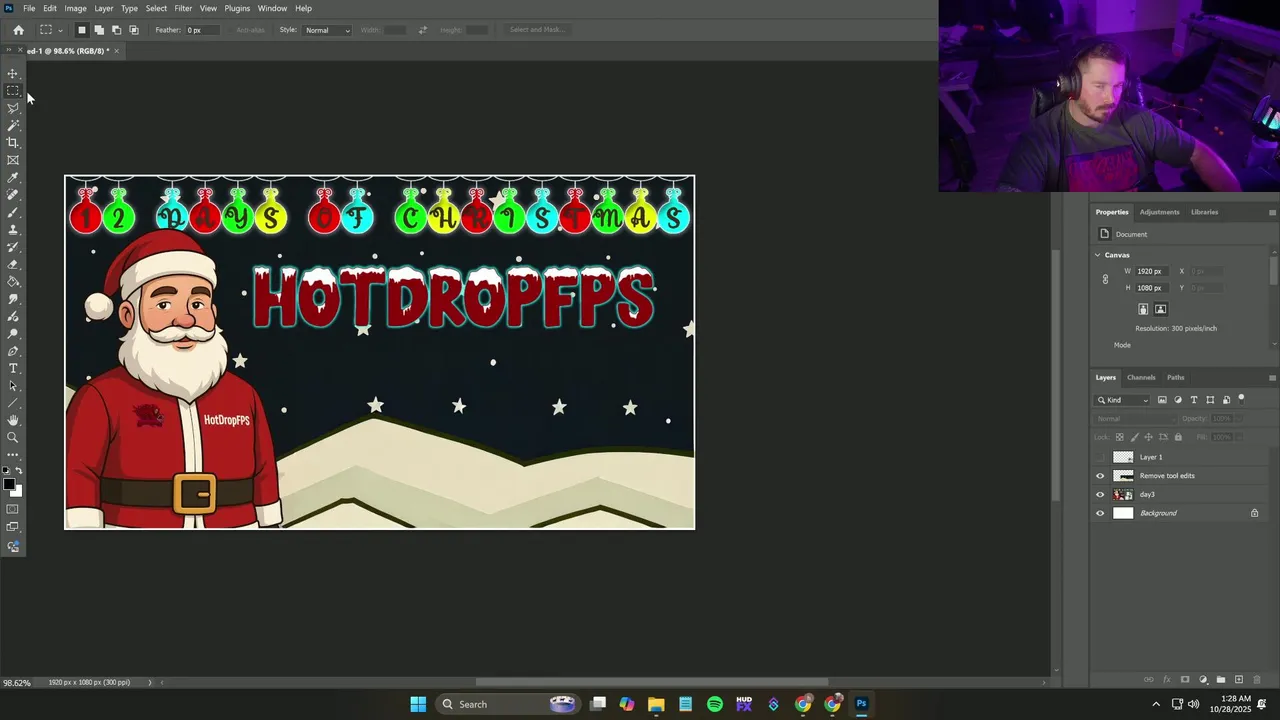Open the Filter menu

(x=183, y=8)
